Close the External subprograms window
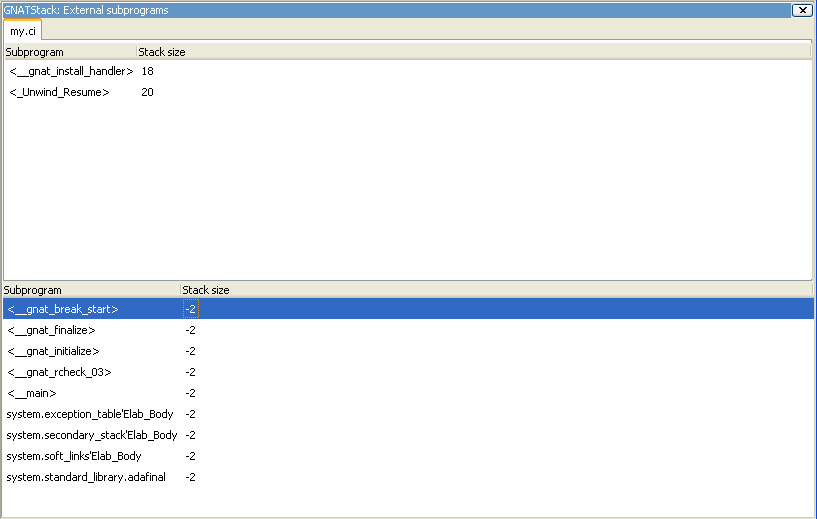The width and height of the screenshot is (817, 519). click(801, 10)
